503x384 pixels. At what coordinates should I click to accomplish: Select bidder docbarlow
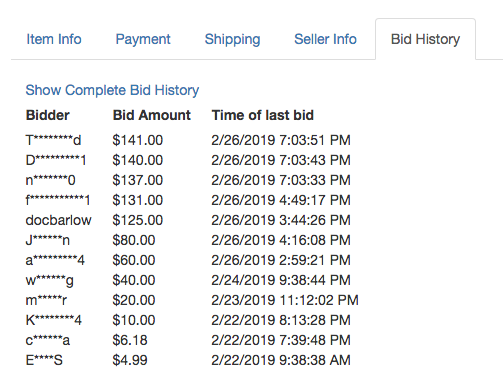tap(58, 220)
